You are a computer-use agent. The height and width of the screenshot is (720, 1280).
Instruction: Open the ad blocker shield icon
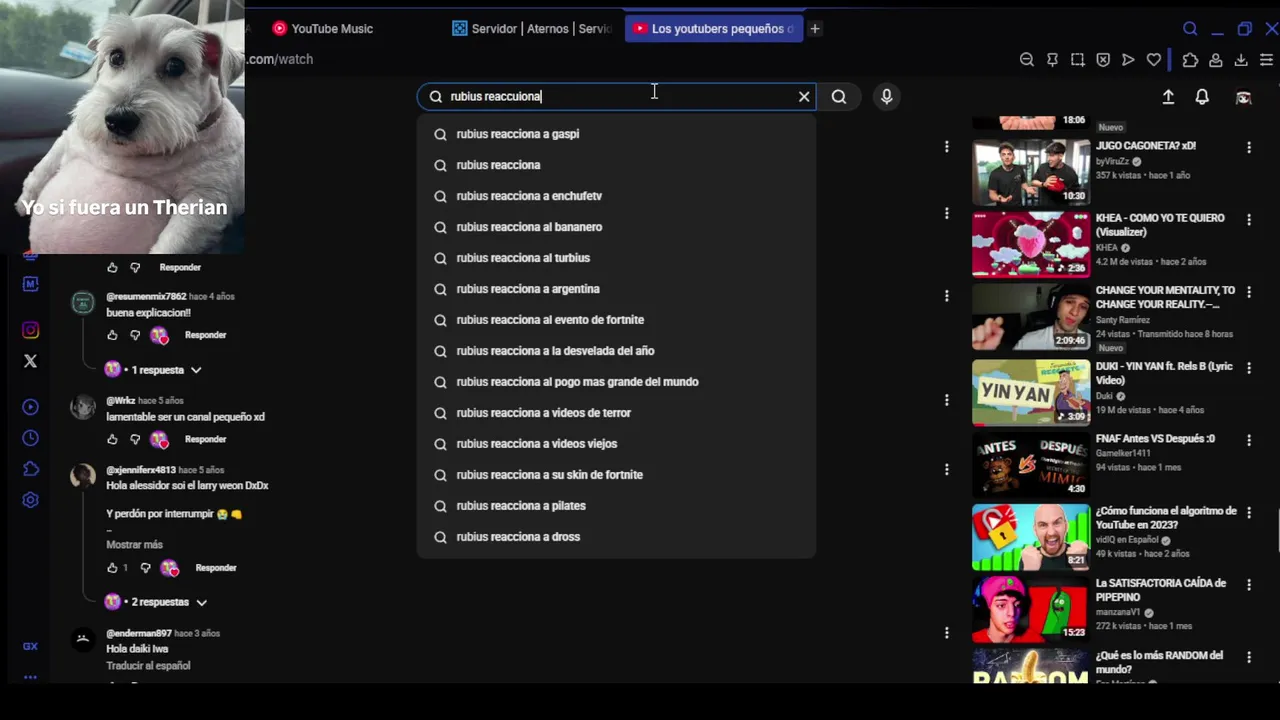(x=1103, y=60)
